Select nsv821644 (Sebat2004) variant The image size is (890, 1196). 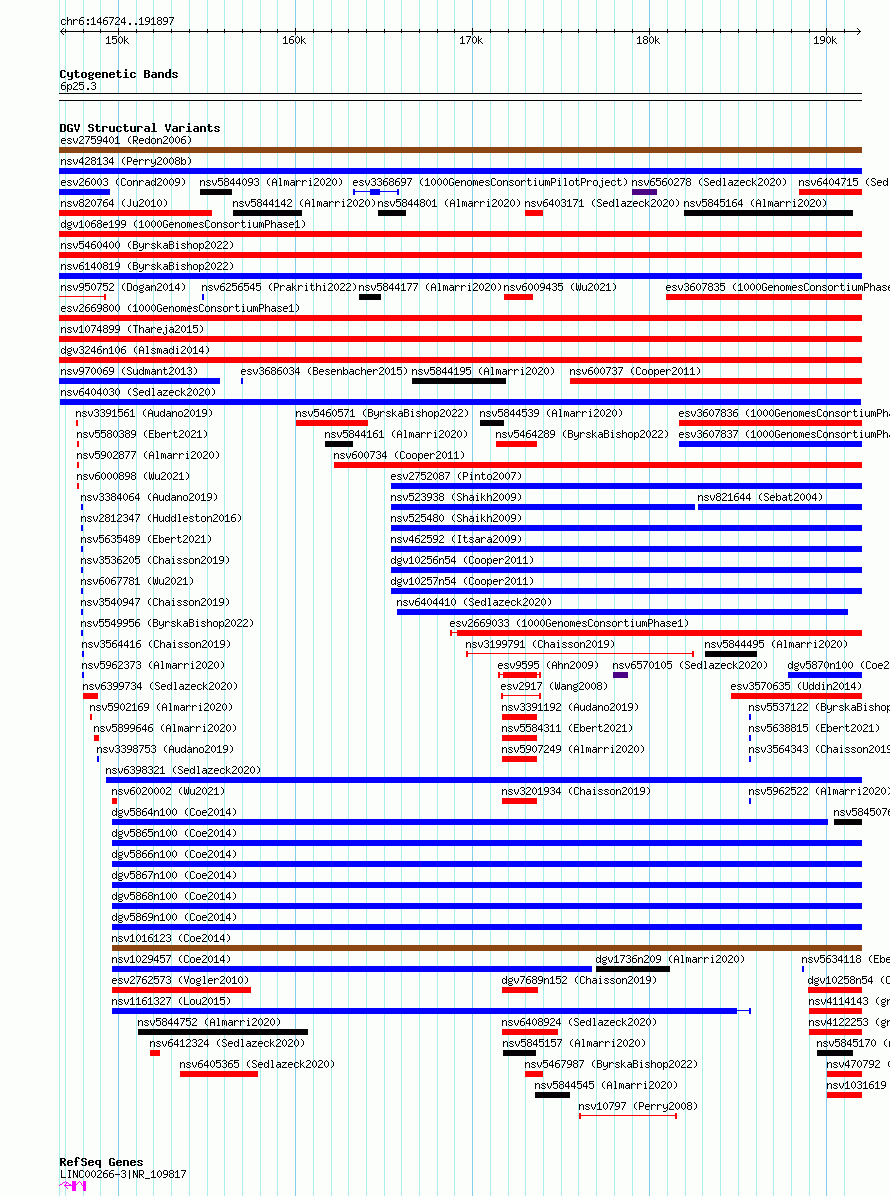760,497
